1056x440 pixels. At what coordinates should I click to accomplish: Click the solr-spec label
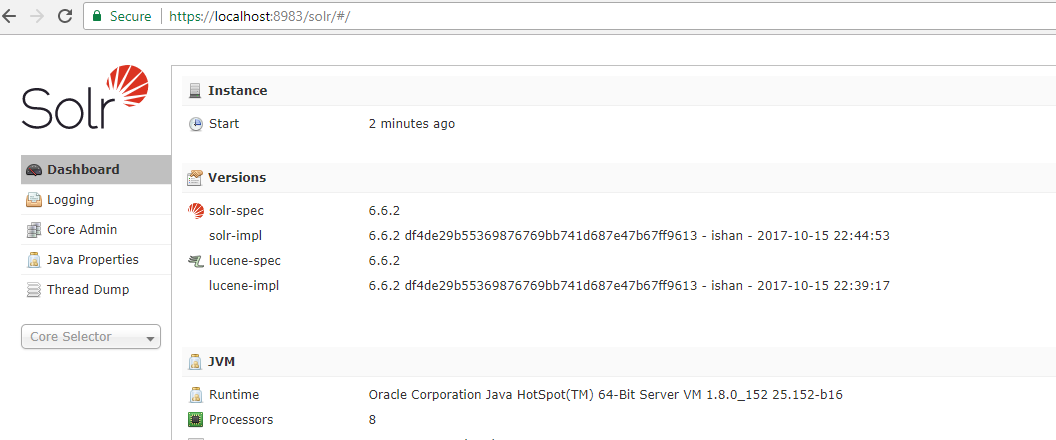[236, 211]
